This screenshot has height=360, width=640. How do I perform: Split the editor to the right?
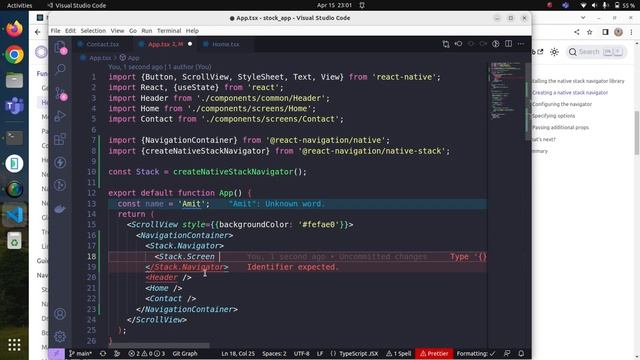[508, 44]
